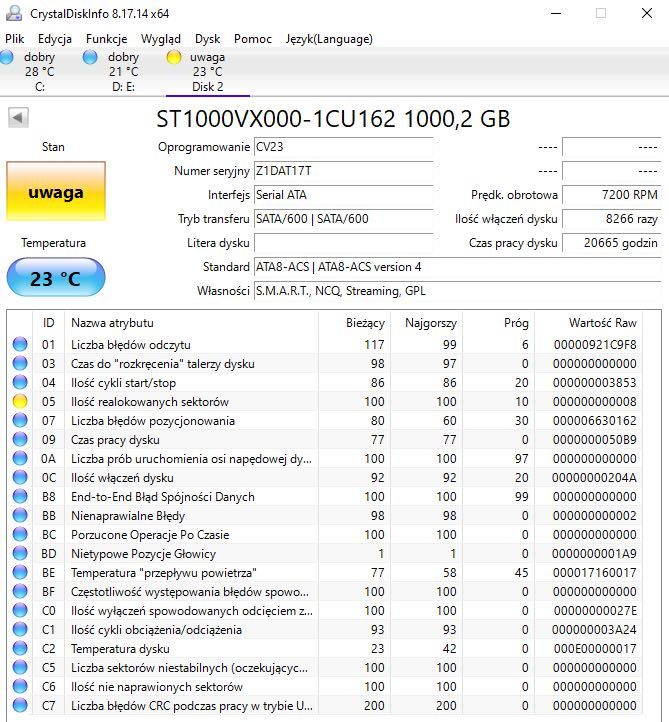This screenshot has height=722, width=669.
Task: Click the Wartość Raw column header
Action: (588, 323)
